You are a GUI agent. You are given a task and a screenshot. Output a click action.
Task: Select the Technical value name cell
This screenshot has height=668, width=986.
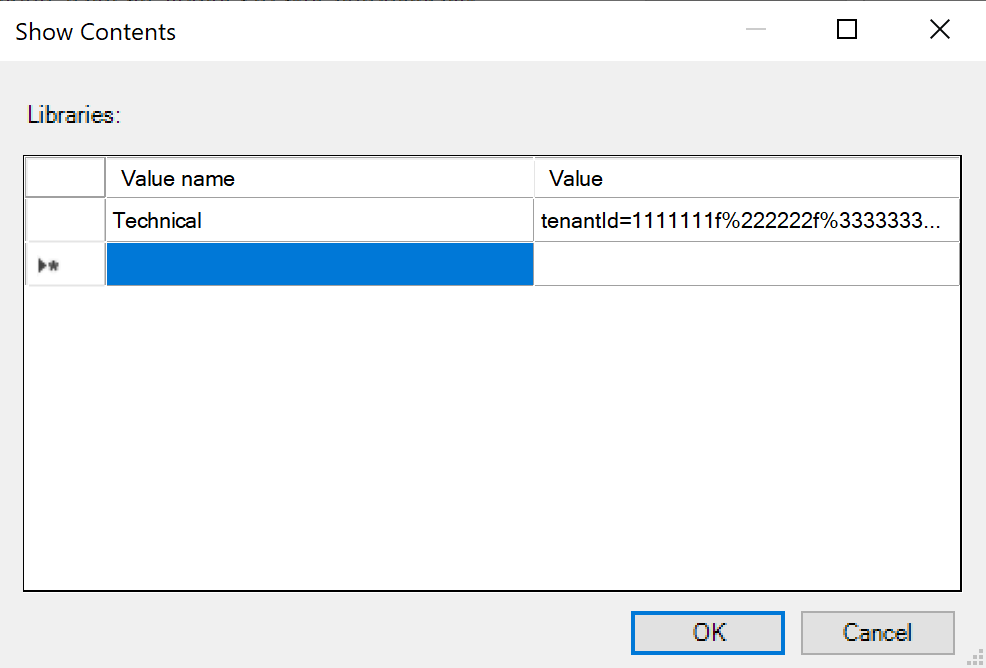(319, 220)
